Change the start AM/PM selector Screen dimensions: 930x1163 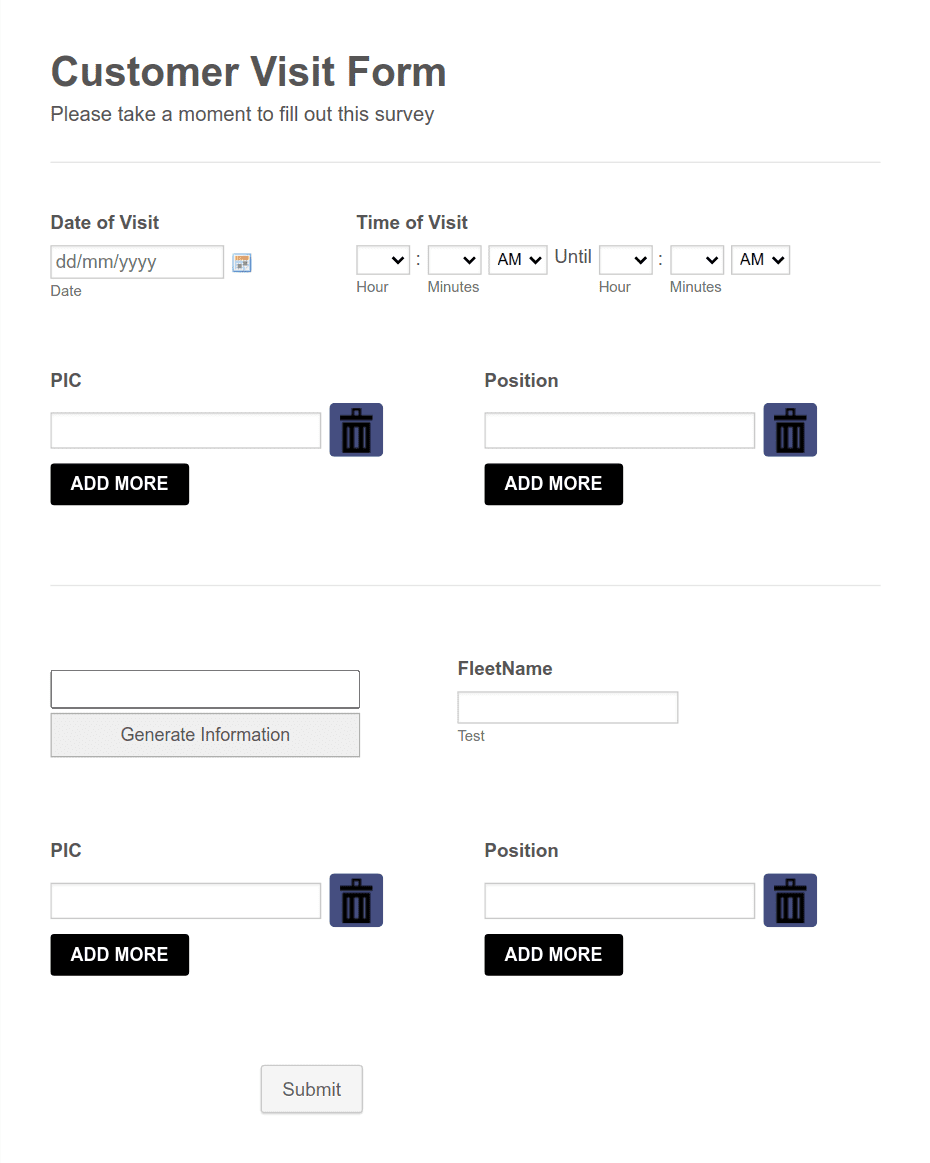[x=518, y=260]
